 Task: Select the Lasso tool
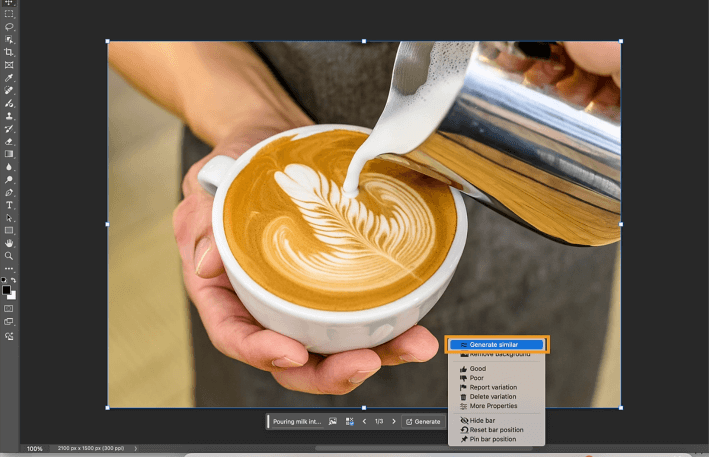(x=9, y=27)
